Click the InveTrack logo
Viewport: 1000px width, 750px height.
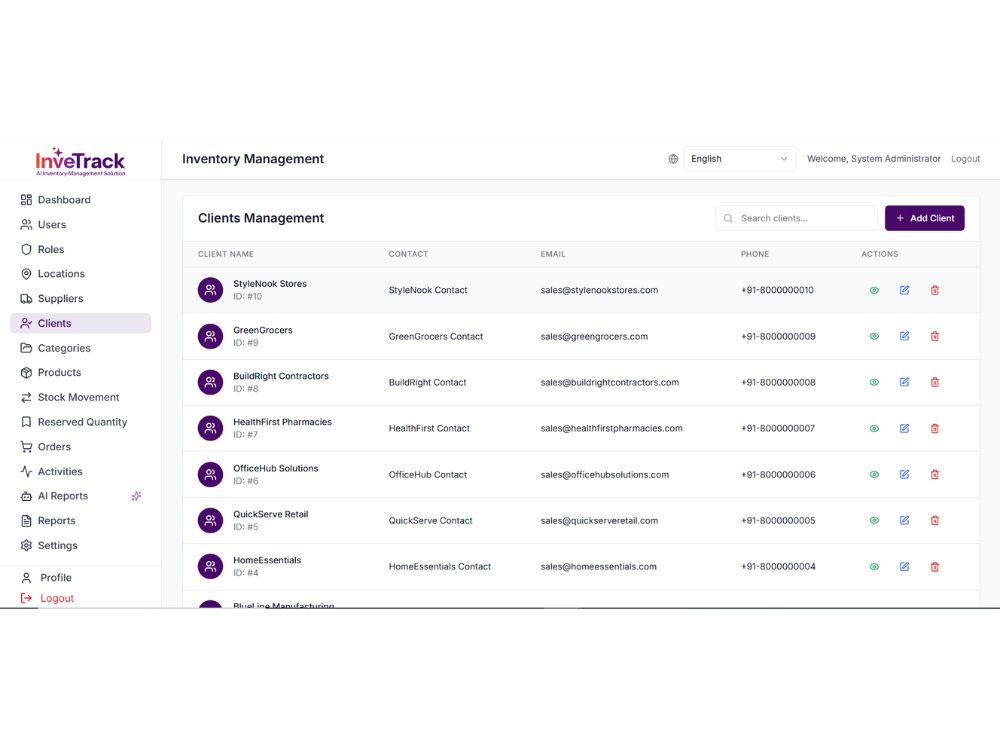point(80,162)
